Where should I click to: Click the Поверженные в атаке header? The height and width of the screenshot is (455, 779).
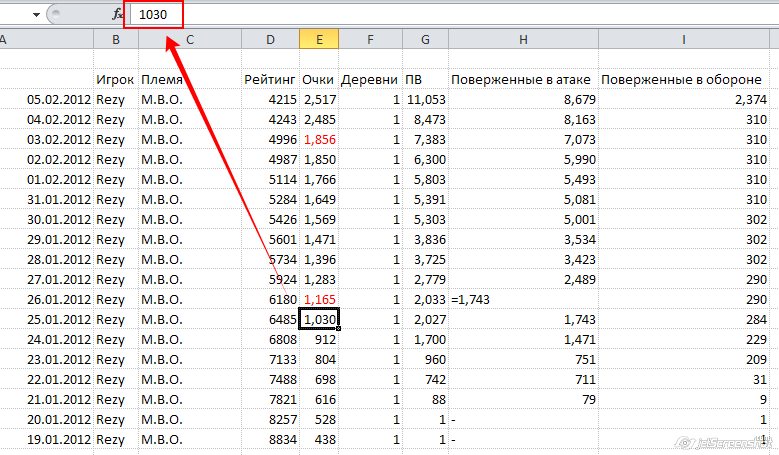pos(523,79)
